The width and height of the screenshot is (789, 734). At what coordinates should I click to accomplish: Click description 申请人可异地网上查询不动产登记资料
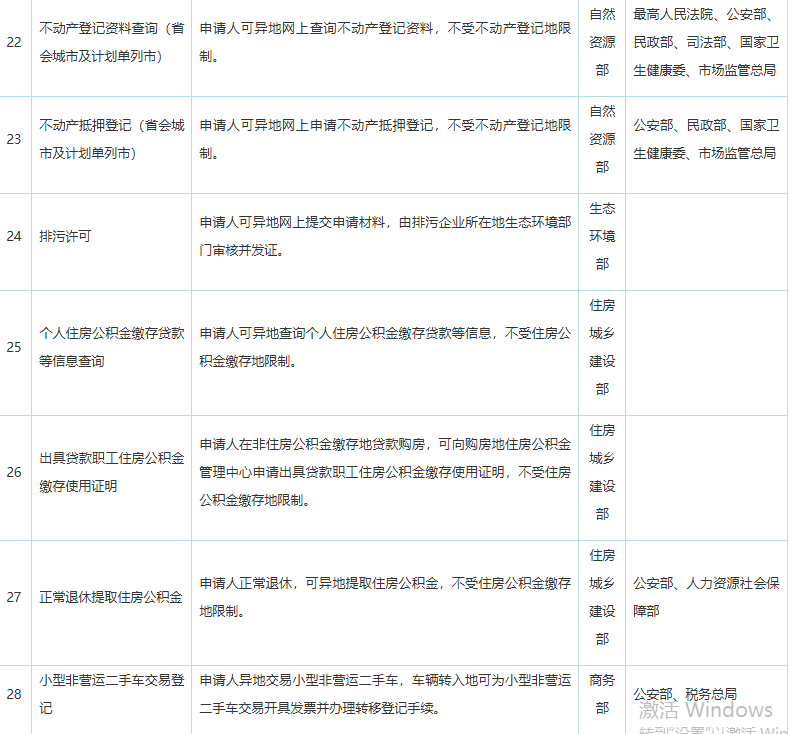(x=385, y=42)
